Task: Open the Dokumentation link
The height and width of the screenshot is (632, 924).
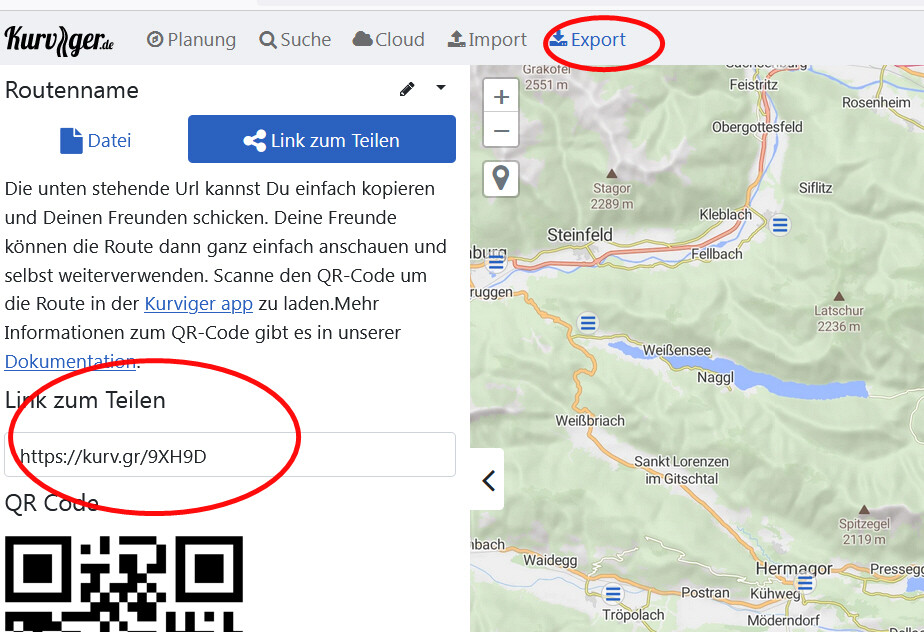Action: 70,361
